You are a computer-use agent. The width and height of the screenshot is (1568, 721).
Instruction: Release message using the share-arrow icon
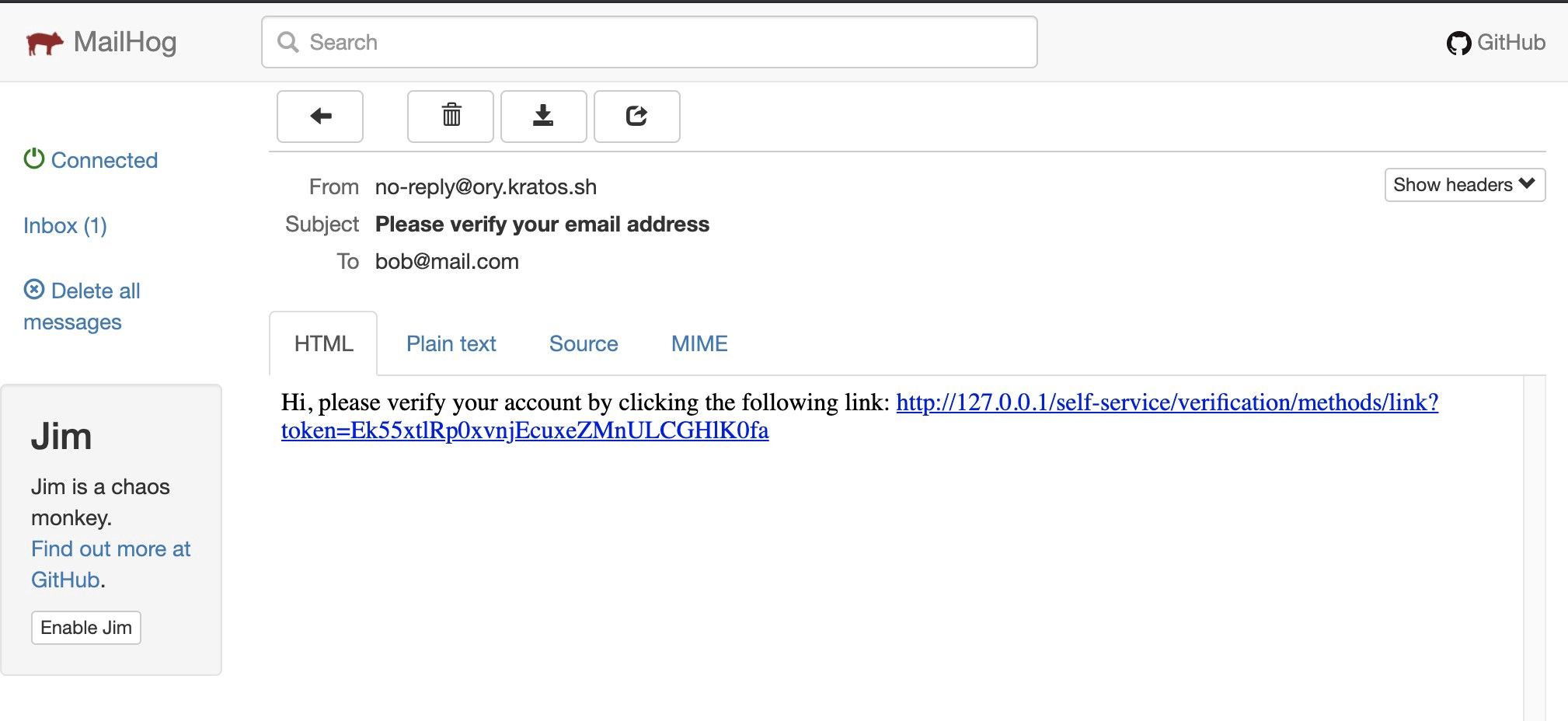tap(637, 117)
